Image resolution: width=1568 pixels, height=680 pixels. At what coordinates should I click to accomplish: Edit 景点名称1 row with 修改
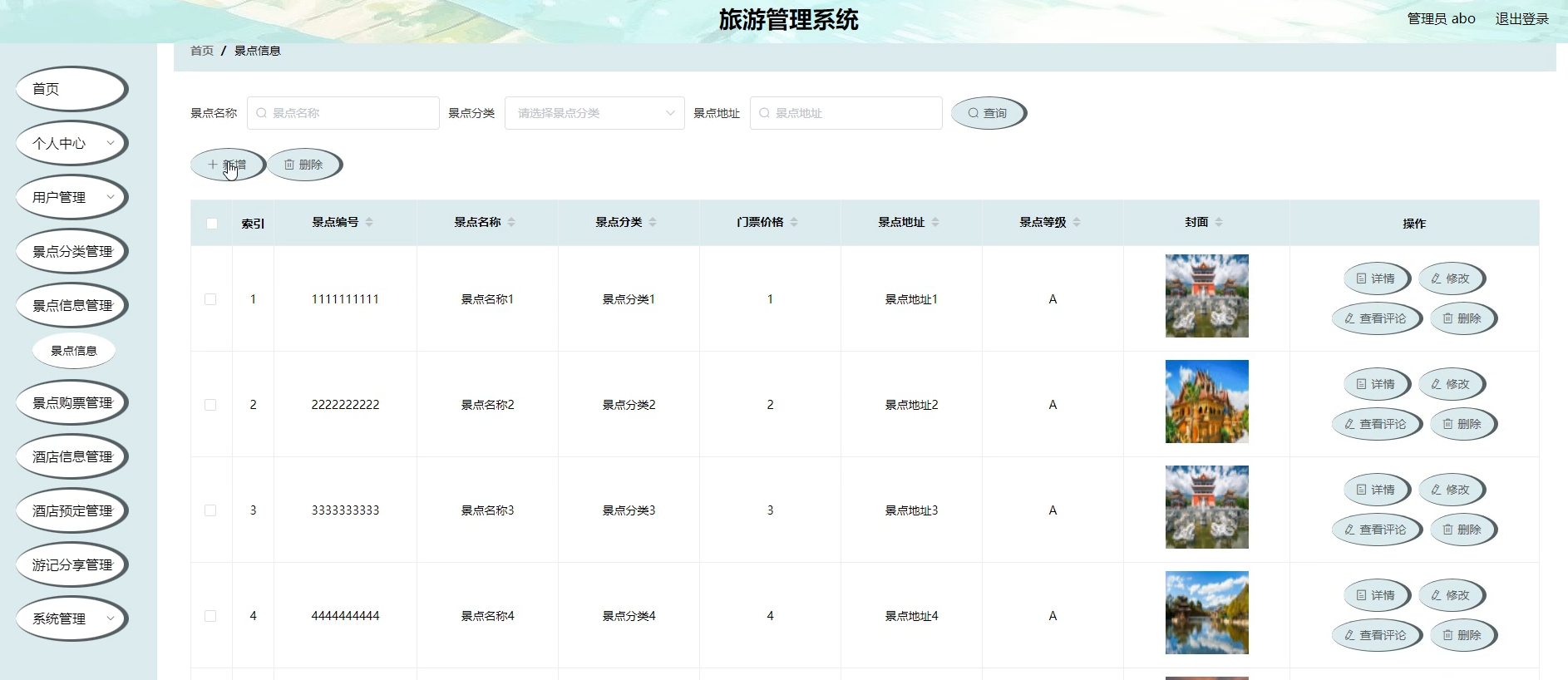coord(1451,278)
